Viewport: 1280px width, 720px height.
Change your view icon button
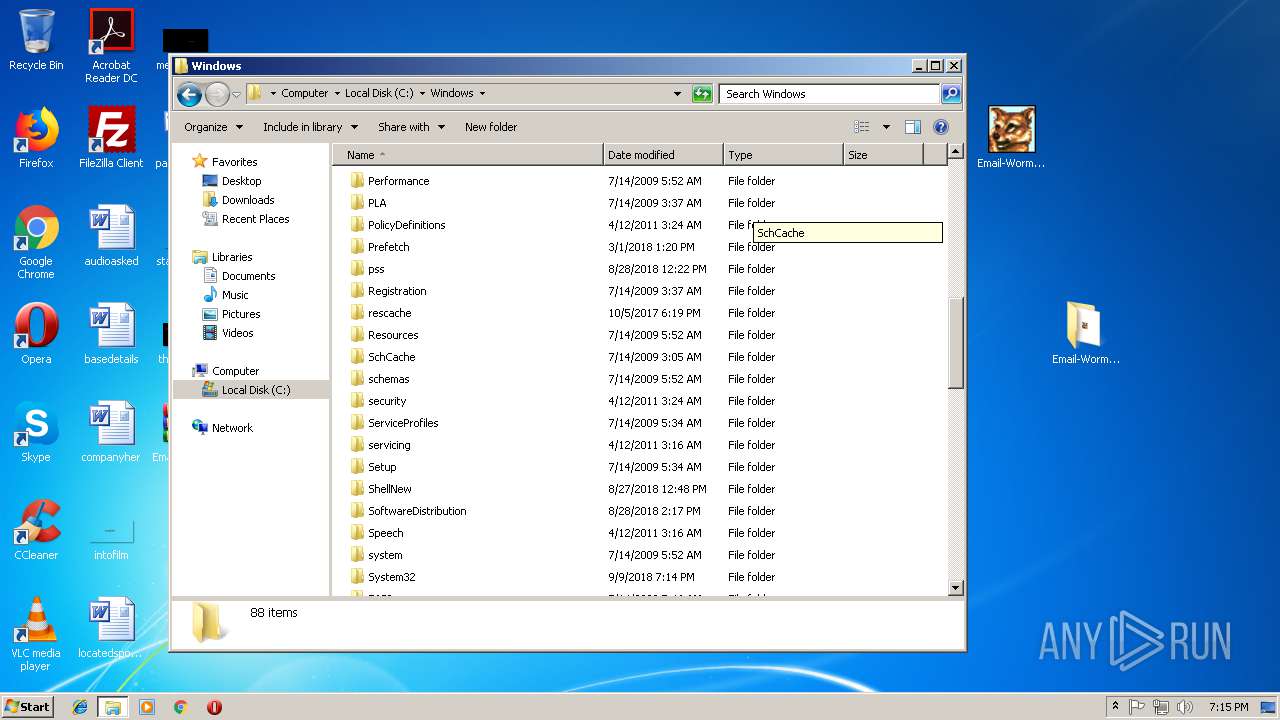point(861,127)
